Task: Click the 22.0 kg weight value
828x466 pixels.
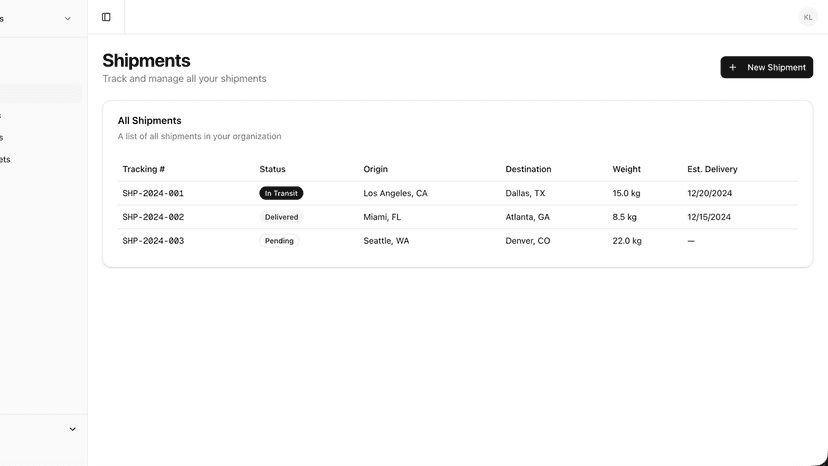Action: coord(627,241)
